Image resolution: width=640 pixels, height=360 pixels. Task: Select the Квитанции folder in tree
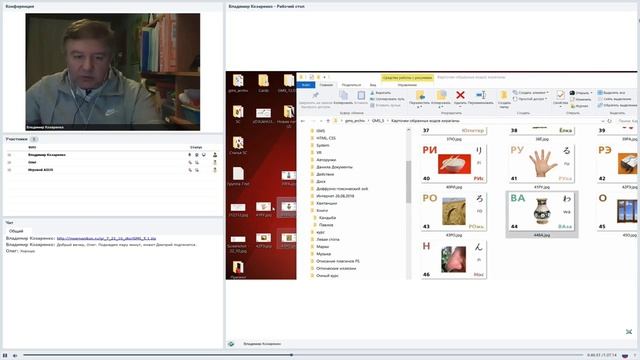coord(327,203)
